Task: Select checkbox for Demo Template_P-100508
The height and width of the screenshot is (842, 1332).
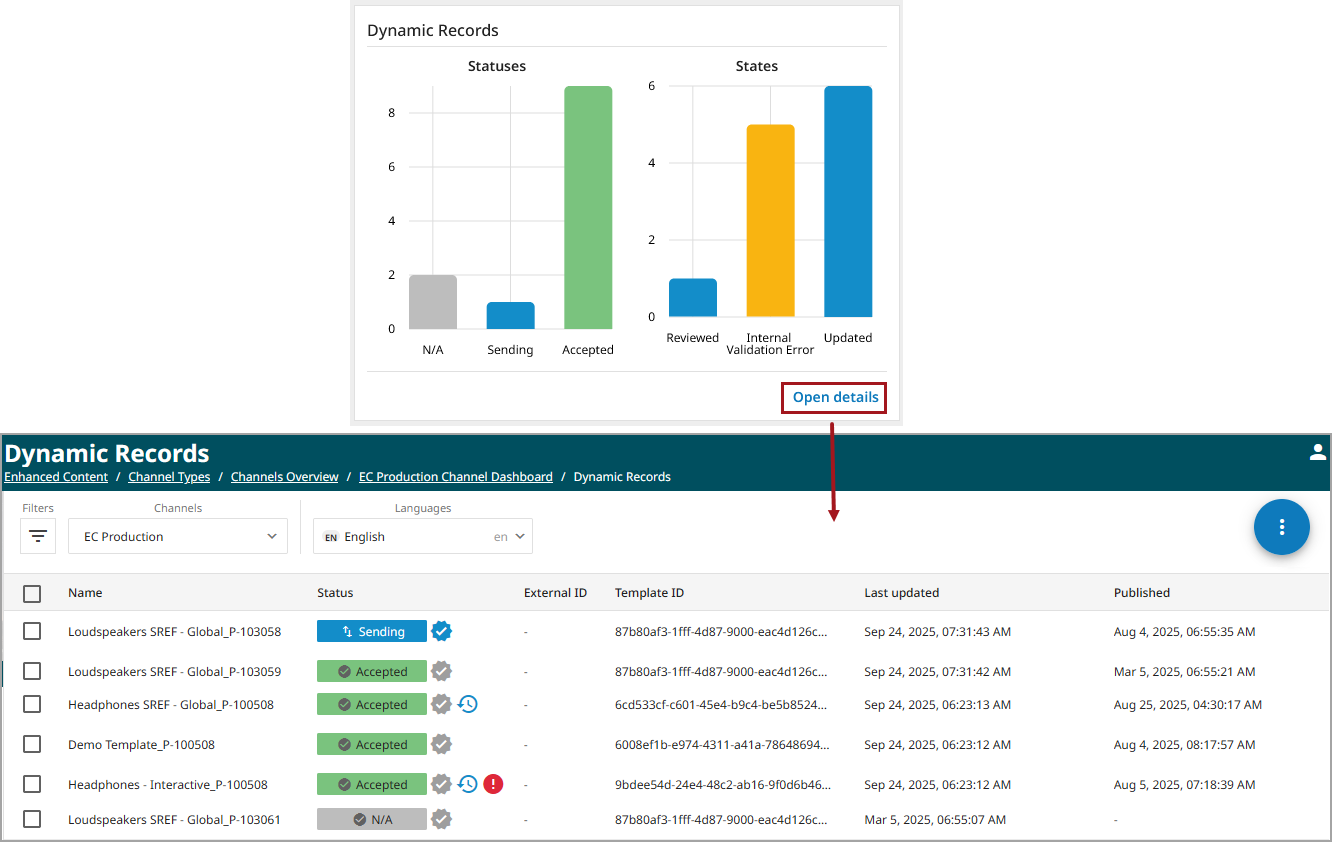Action: [x=32, y=745]
